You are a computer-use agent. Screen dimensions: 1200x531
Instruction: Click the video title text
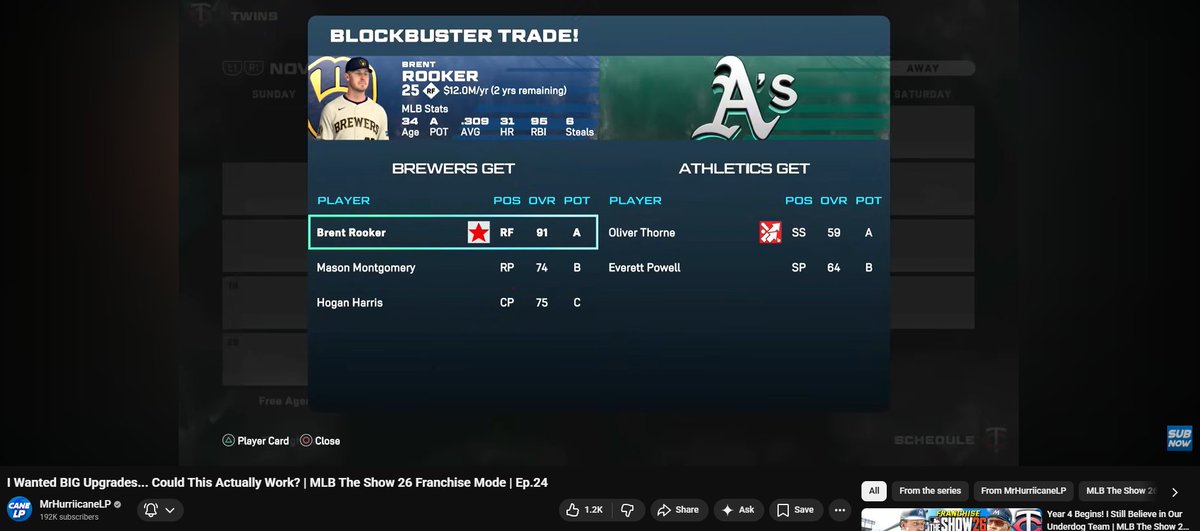coord(278,482)
